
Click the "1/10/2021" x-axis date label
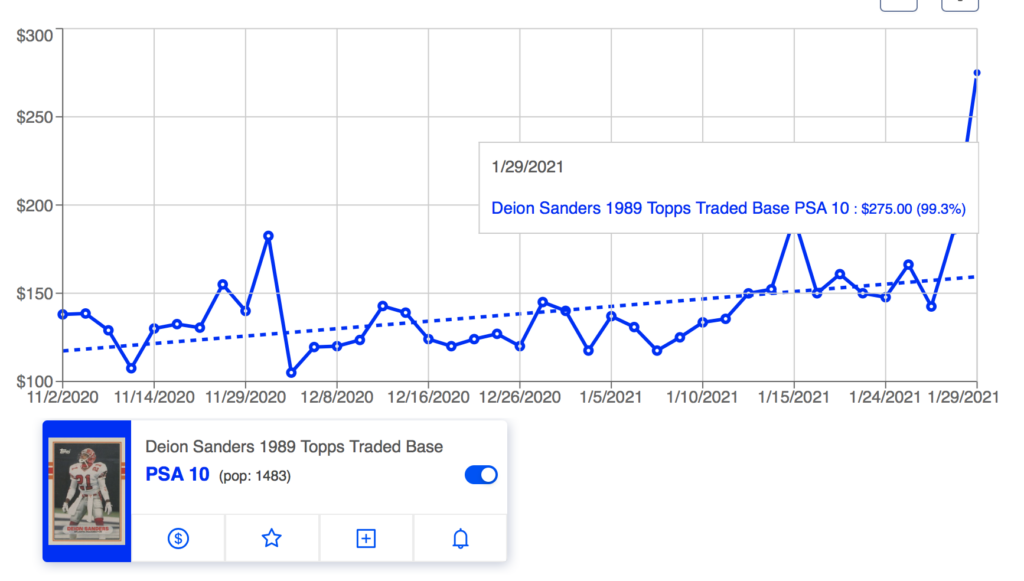point(703,397)
